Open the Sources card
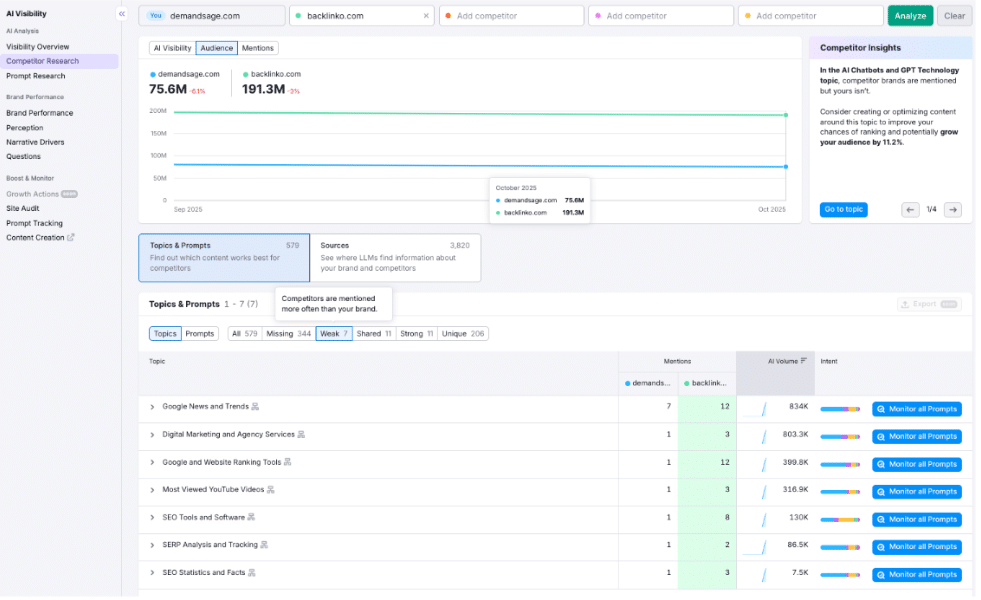 [397, 259]
